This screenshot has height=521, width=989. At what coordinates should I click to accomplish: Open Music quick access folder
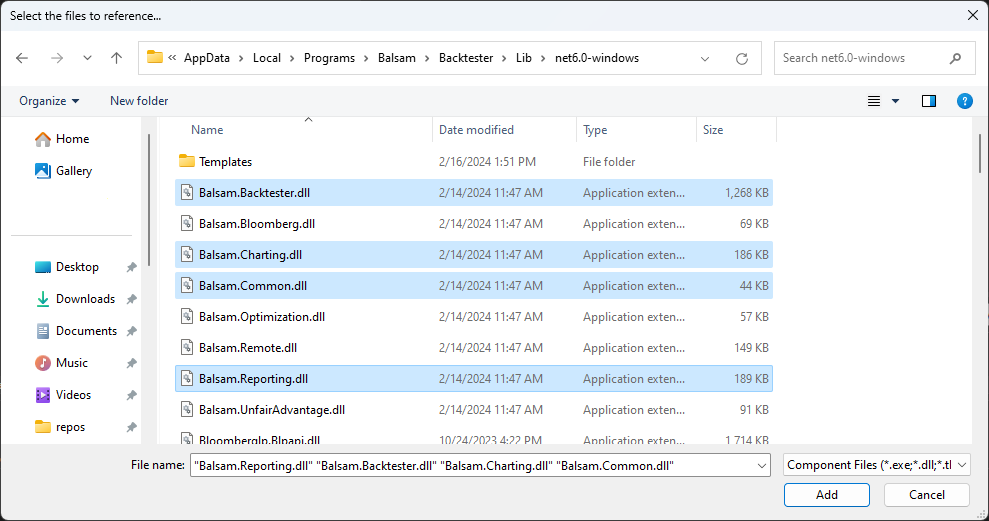coord(62,363)
